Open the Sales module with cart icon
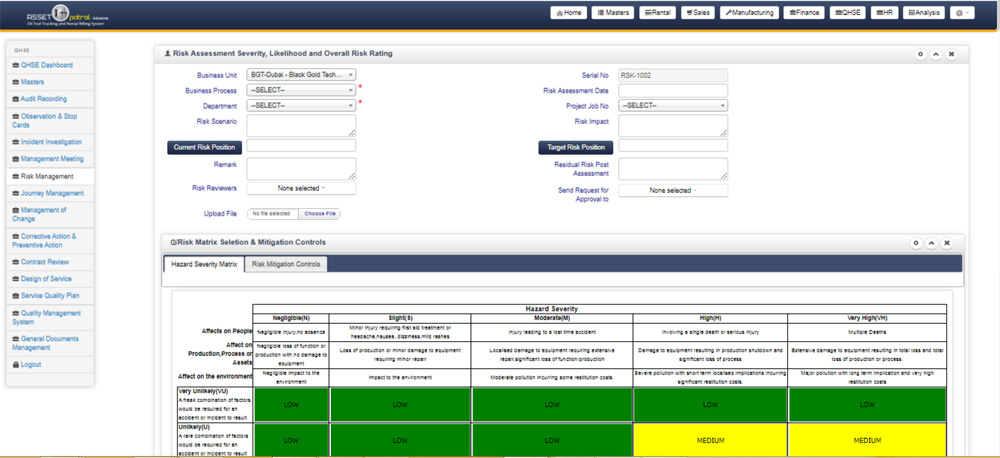The image size is (1000, 458). pos(698,13)
